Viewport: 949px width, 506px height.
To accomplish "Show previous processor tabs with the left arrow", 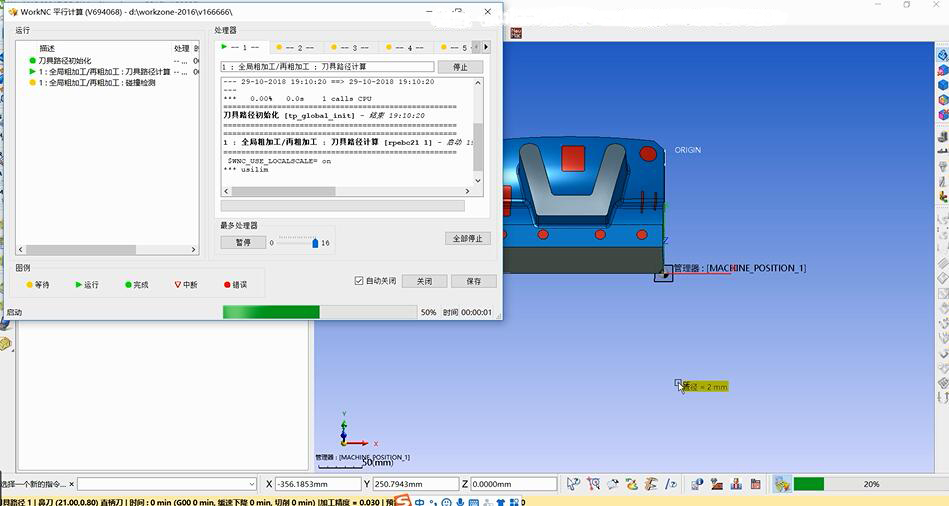I will click(477, 47).
